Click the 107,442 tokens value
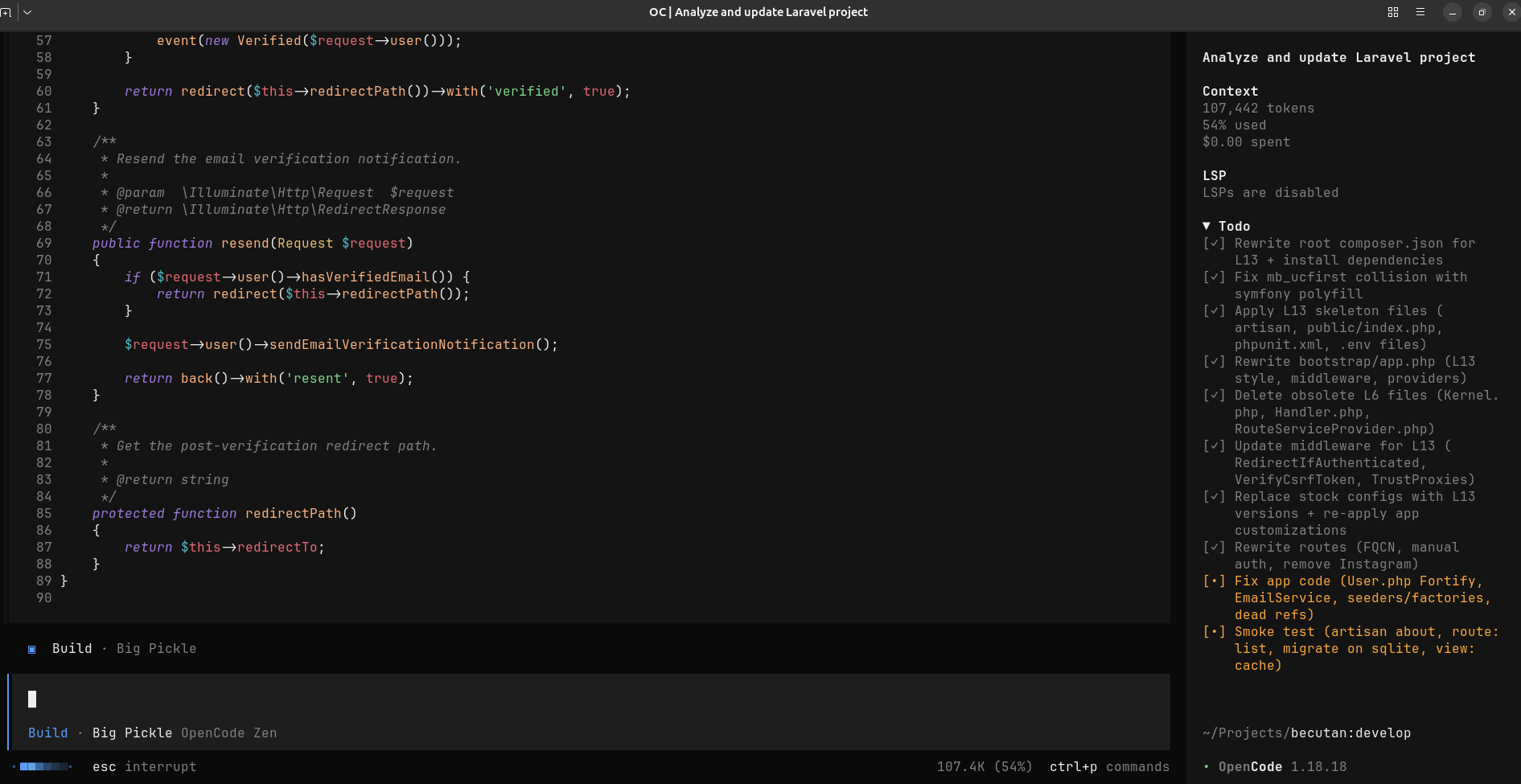The height and width of the screenshot is (784, 1521). 1258,108
